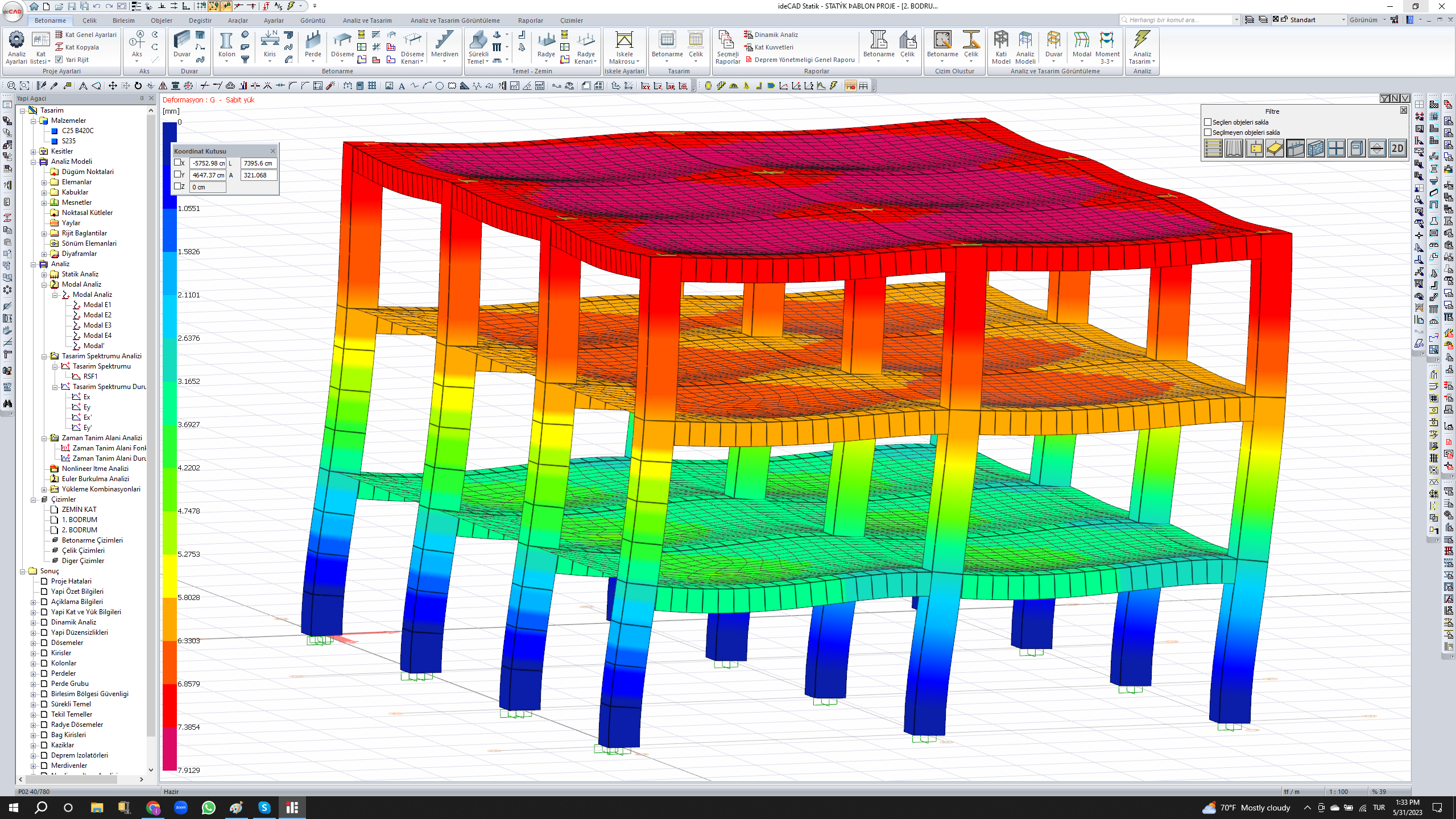This screenshot has width=1456, height=819.
Task: Open Iskele Makrosu icon
Action: point(624,47)
